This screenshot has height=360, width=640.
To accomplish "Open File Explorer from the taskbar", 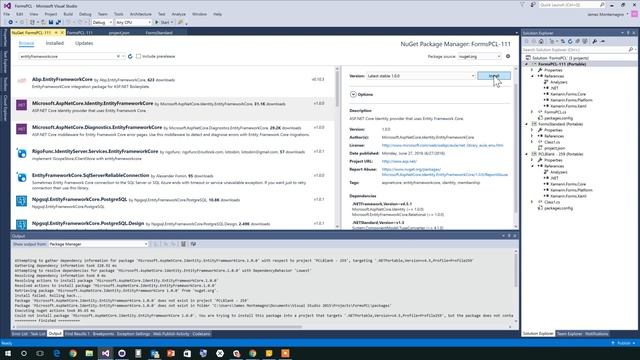I will click(89, 353).
